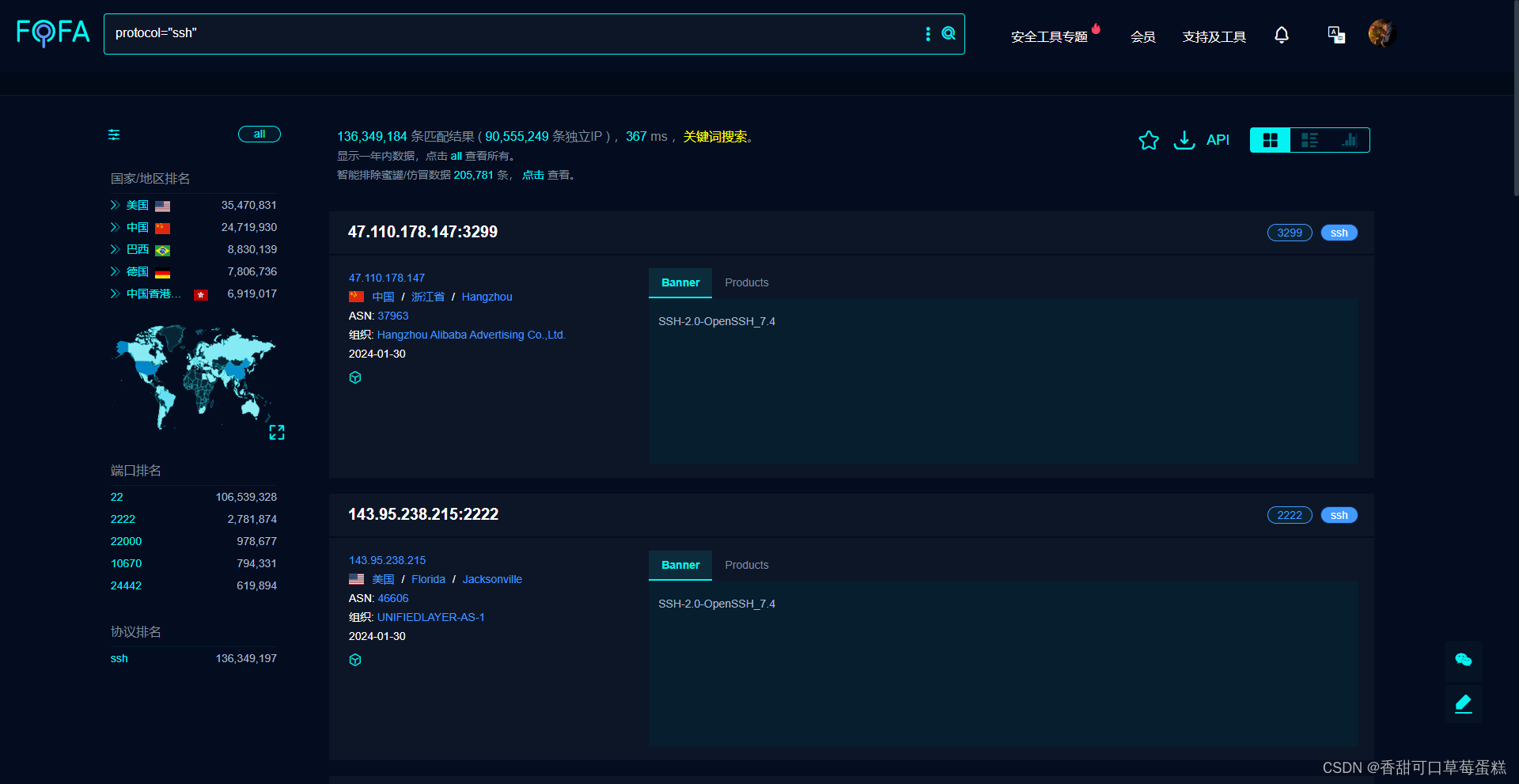
Task: Expand the world map fullscreen
Action: tap(277, 432)
